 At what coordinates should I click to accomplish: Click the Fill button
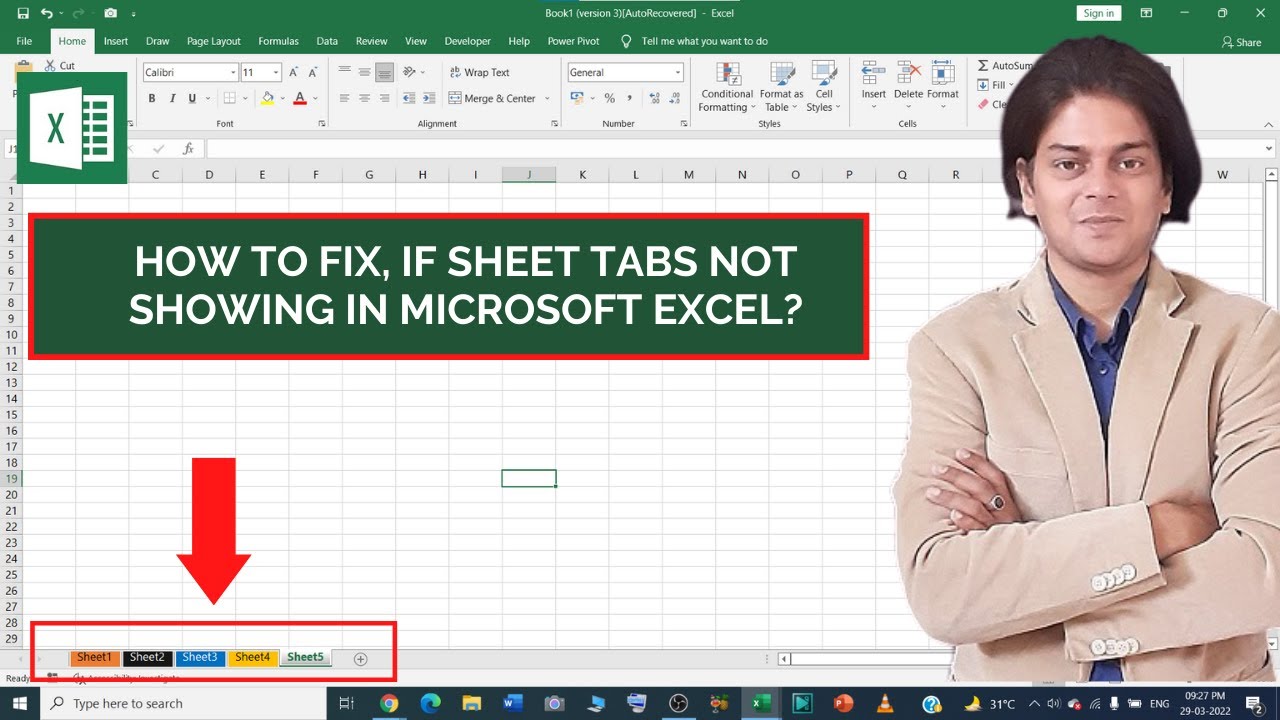tap(995, 85)
